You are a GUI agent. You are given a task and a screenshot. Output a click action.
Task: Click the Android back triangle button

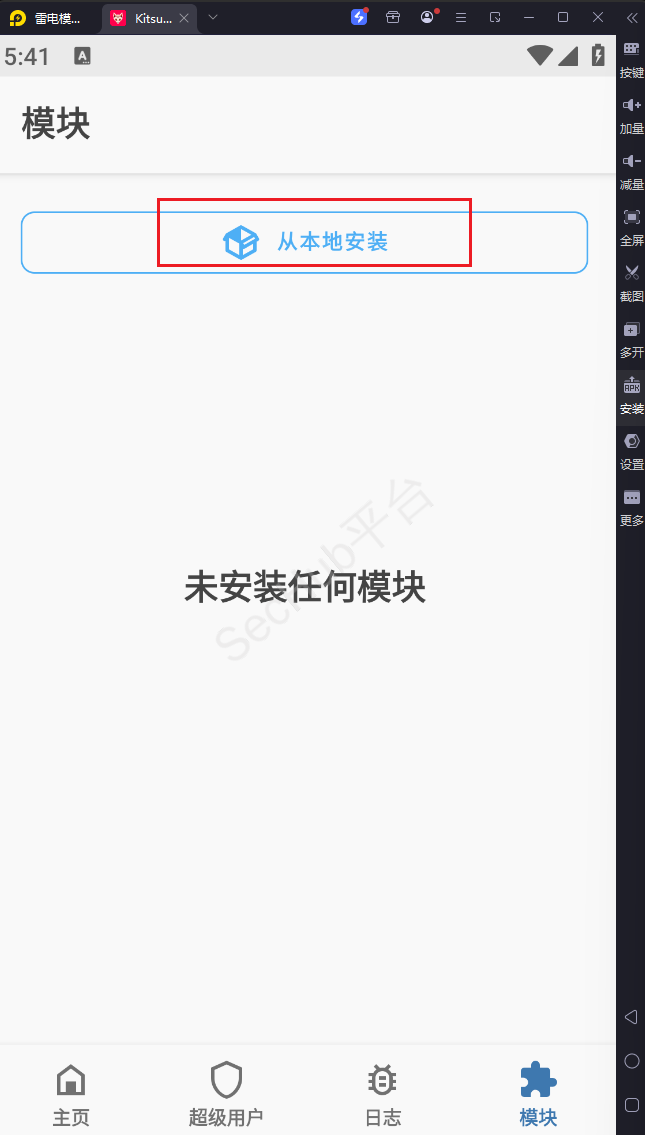(631, 1016)
